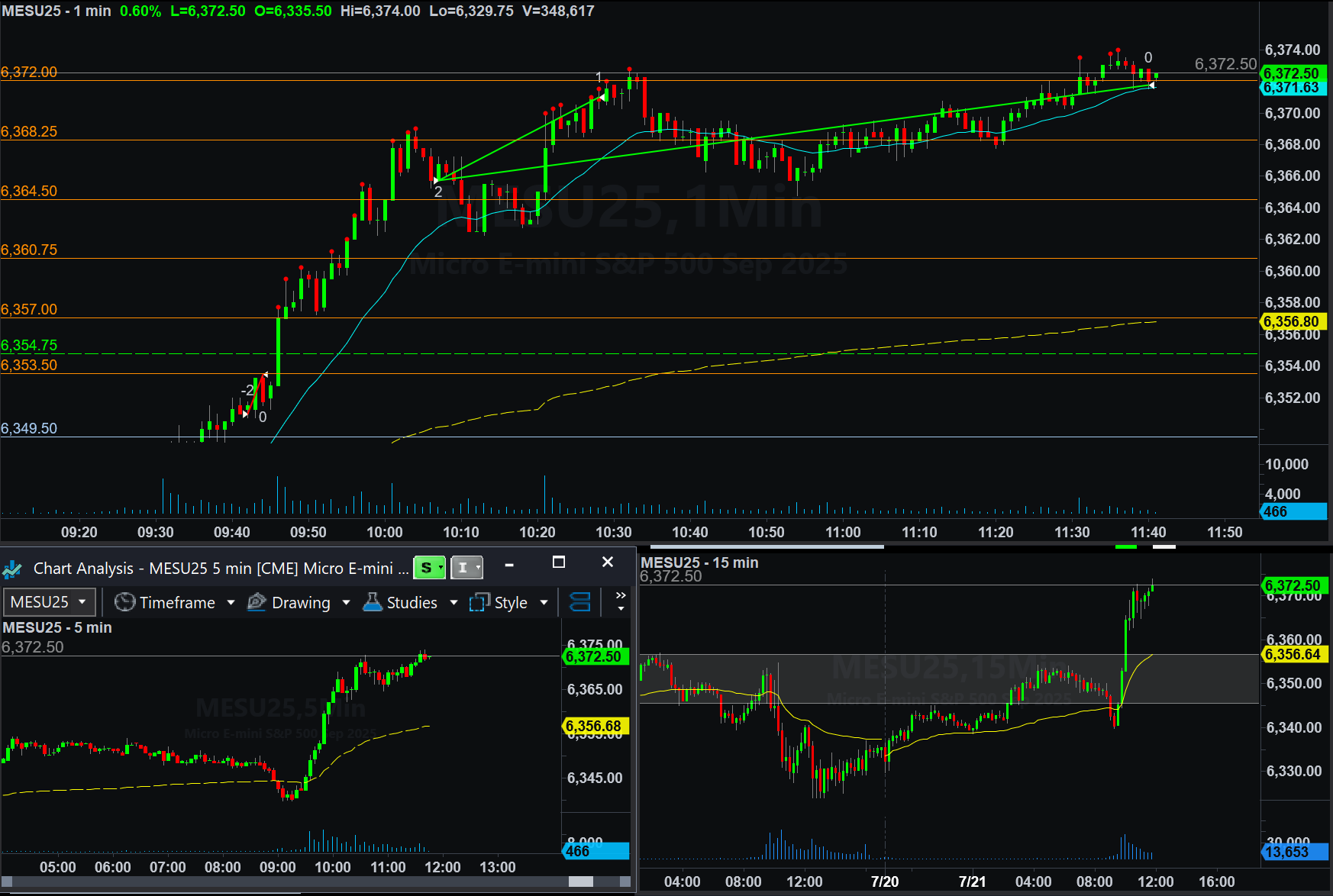Open the gray I interval link button
1333x896 pixels.
coord(466,567)
